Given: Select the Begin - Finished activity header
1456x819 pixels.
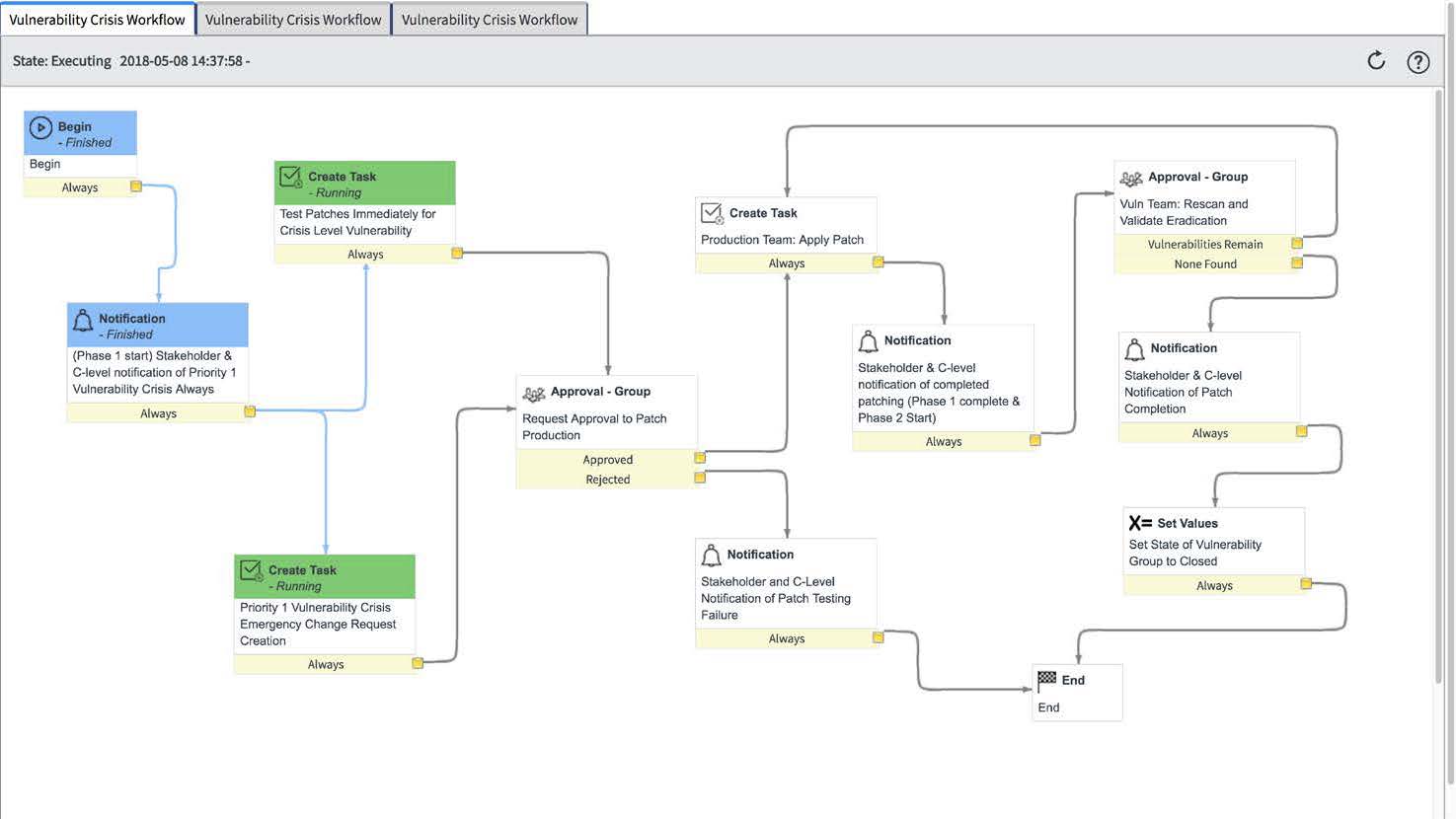Looking at the screenshot, I should click(x=80, y=133).
